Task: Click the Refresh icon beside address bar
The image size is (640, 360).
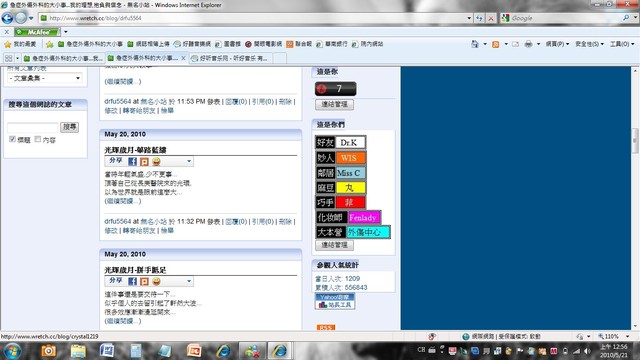Action: (479, 18)
